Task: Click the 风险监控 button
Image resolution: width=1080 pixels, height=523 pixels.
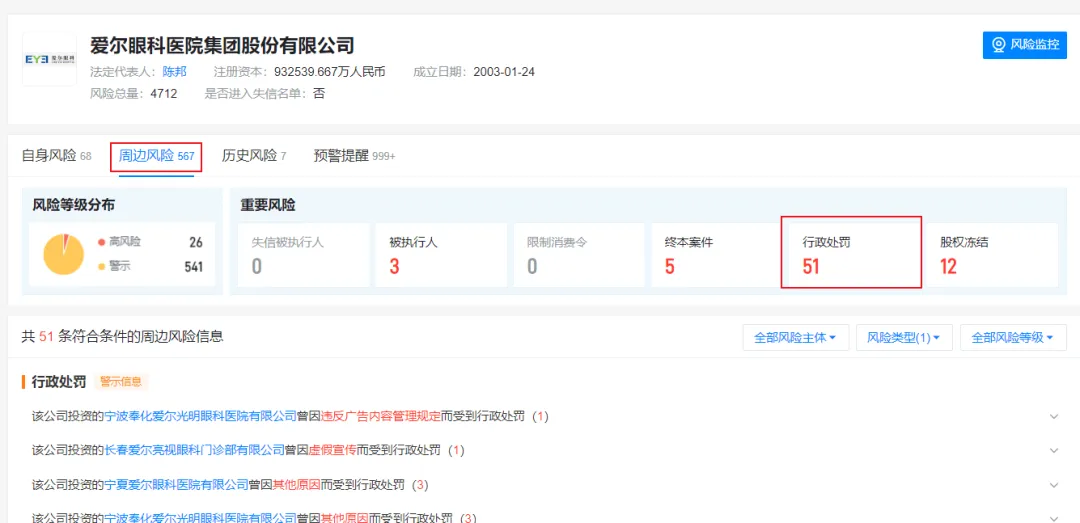Action: 1024,45
